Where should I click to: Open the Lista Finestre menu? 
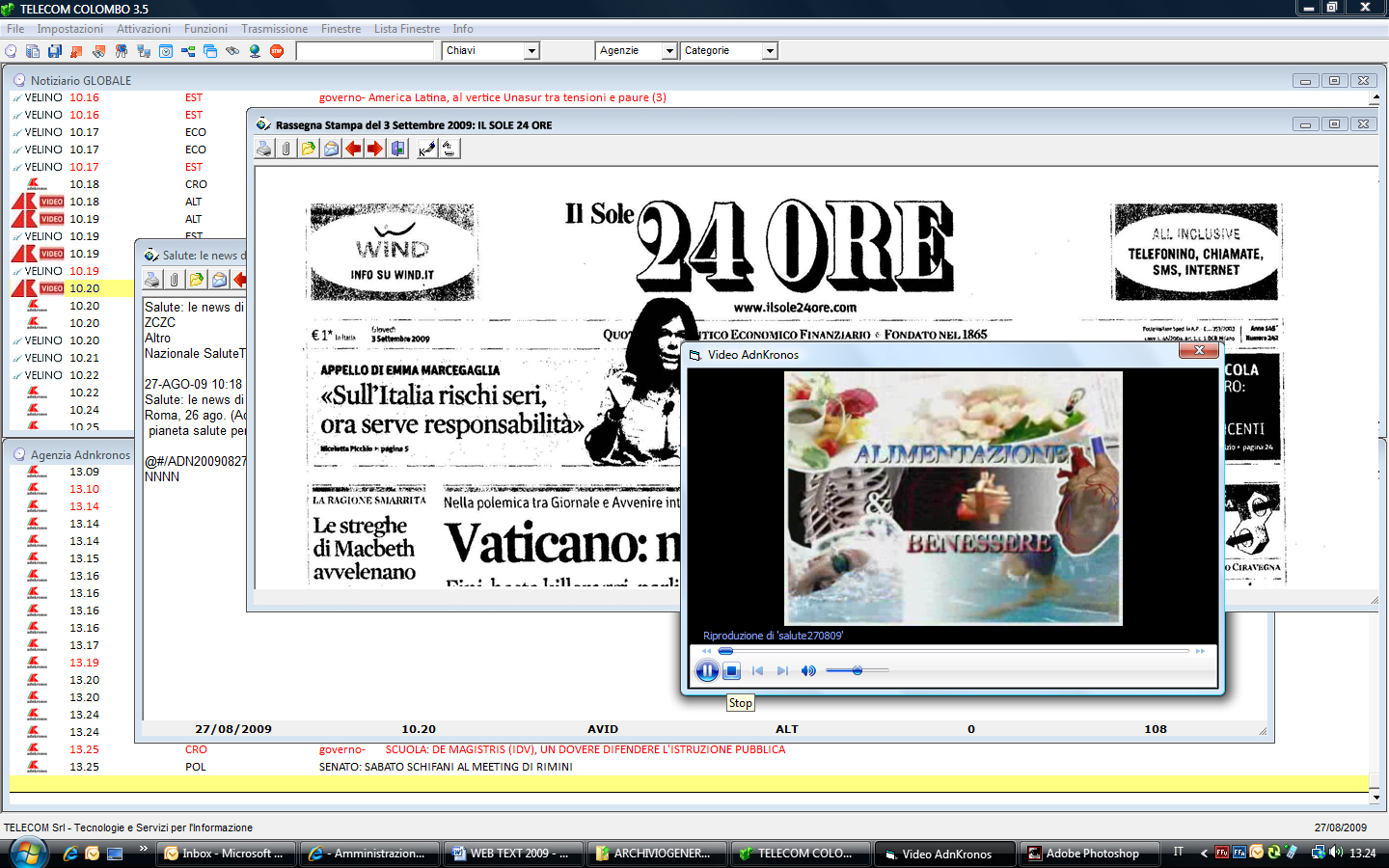(x=407, y=29)
